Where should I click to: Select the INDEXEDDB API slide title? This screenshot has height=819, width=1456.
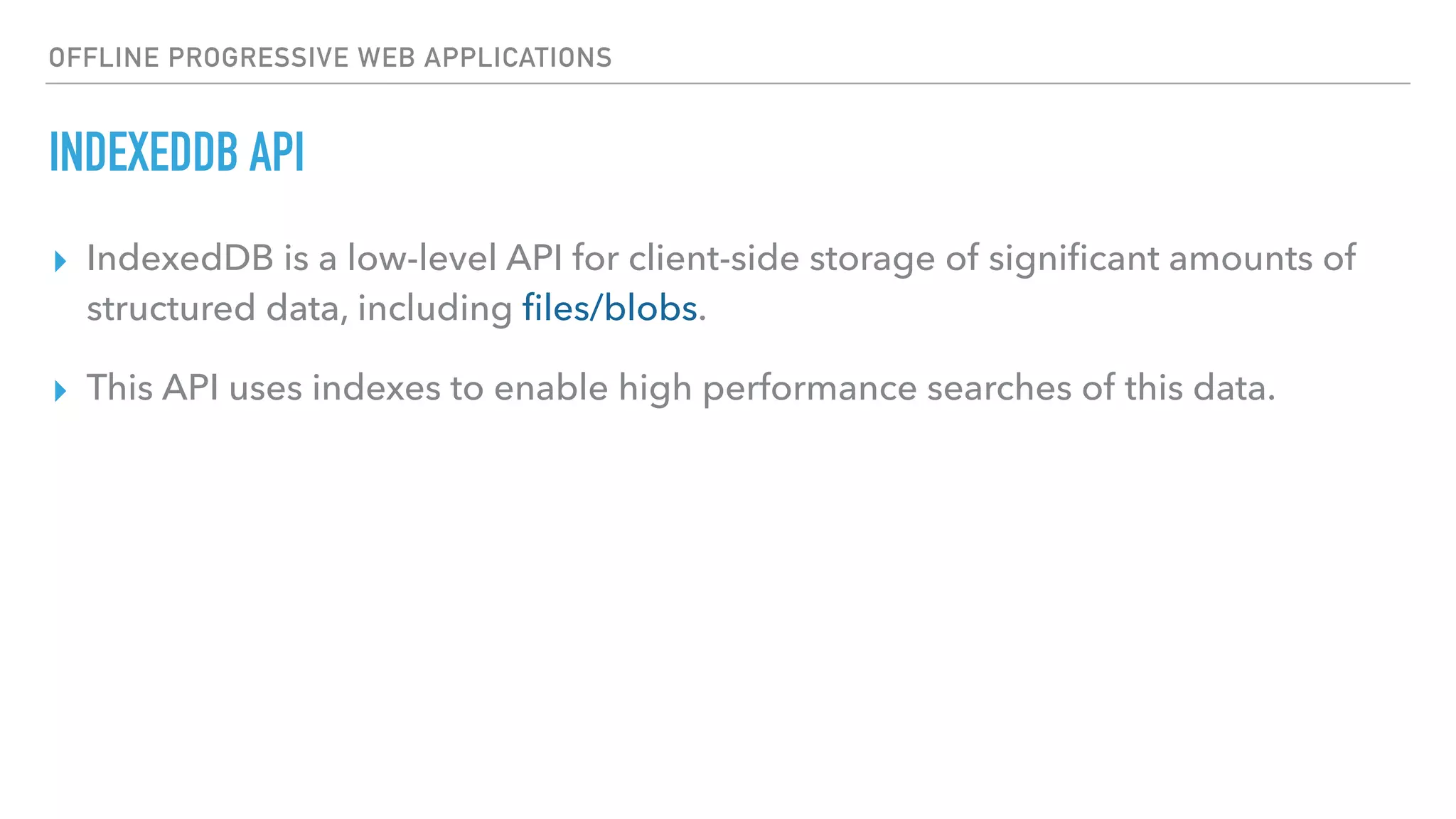point(177,152)
